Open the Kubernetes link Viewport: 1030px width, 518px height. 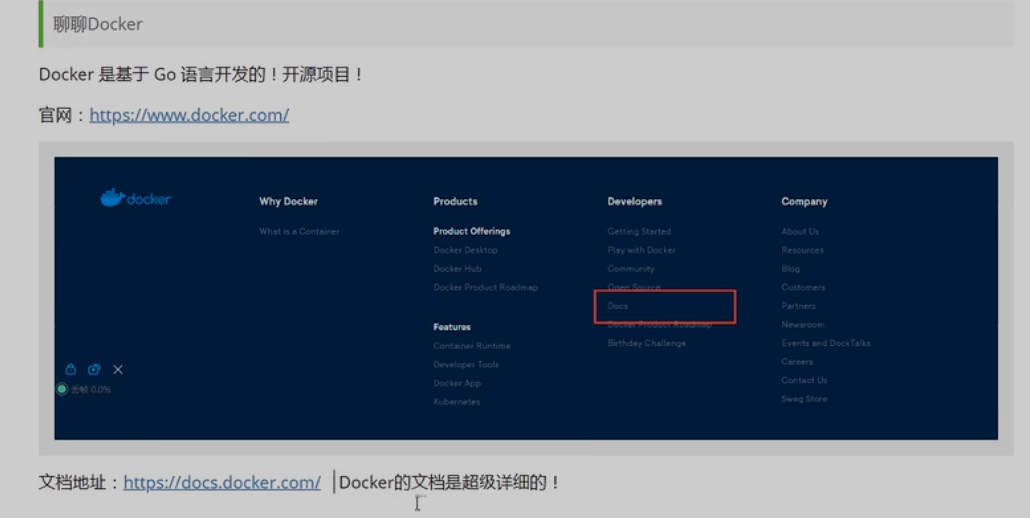[457, 402]
